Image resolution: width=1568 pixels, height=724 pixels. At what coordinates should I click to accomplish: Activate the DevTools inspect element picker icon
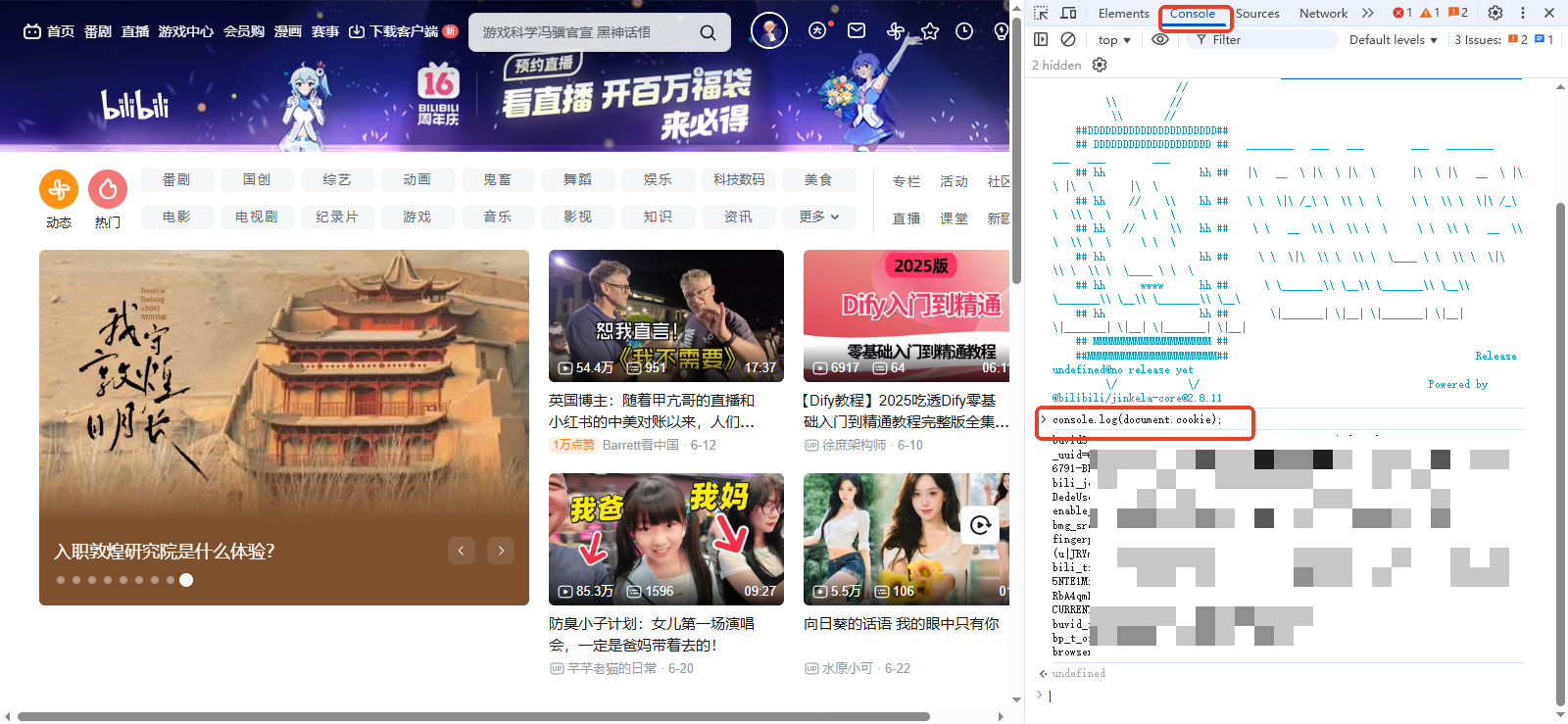click(1041, 13)
